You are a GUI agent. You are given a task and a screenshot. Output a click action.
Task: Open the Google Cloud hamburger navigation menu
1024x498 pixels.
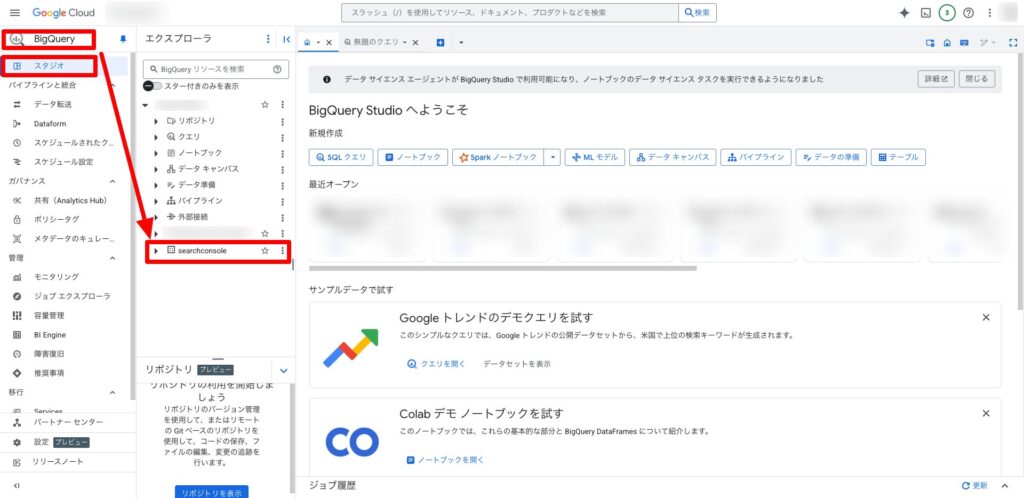[x=14, y=12]
